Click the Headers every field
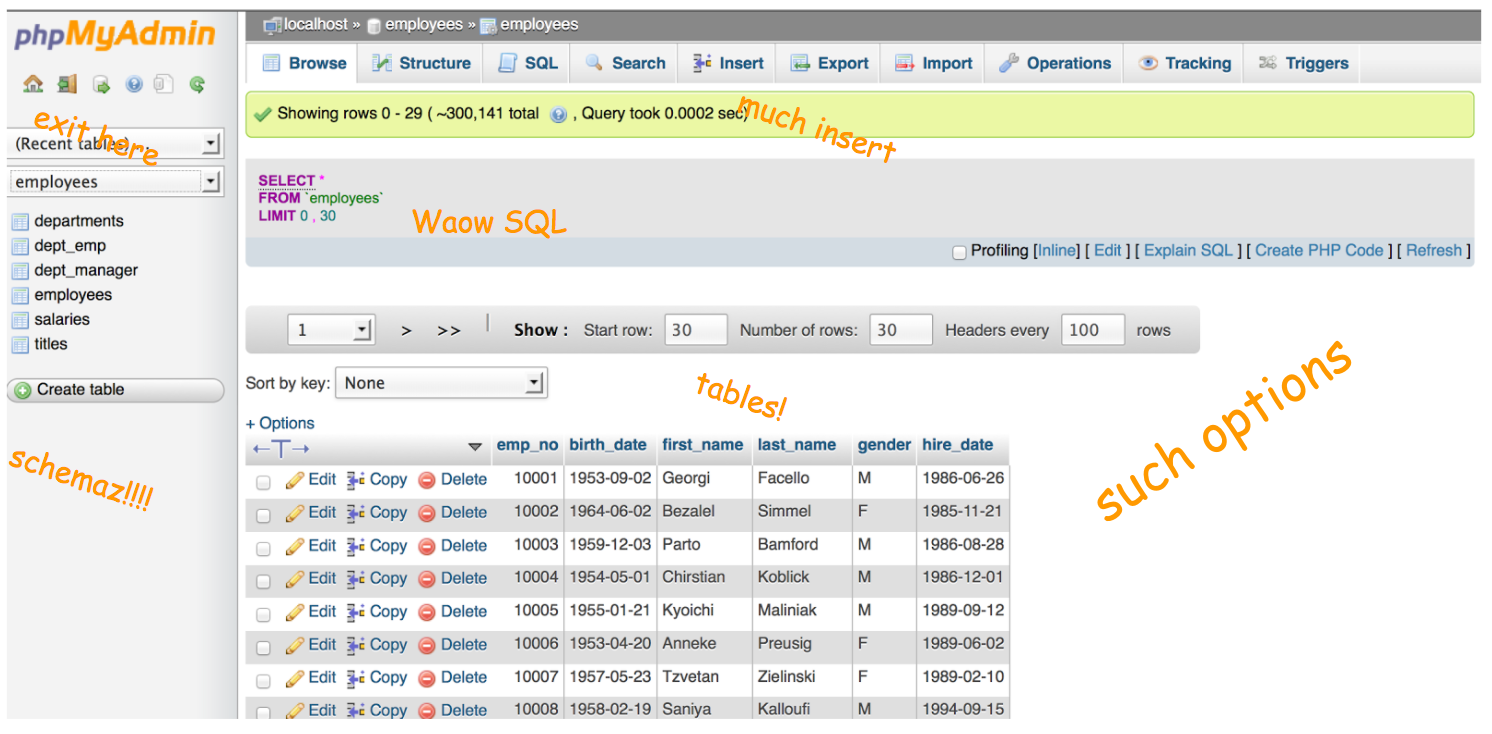Viewport: 1492px width, 734px height. click(1093, 330)
